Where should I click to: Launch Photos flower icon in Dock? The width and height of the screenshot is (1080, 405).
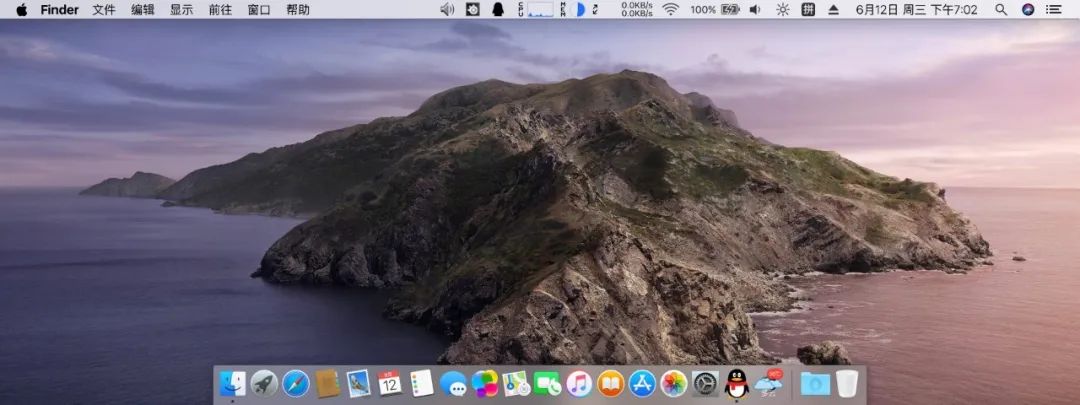[674, 384]
